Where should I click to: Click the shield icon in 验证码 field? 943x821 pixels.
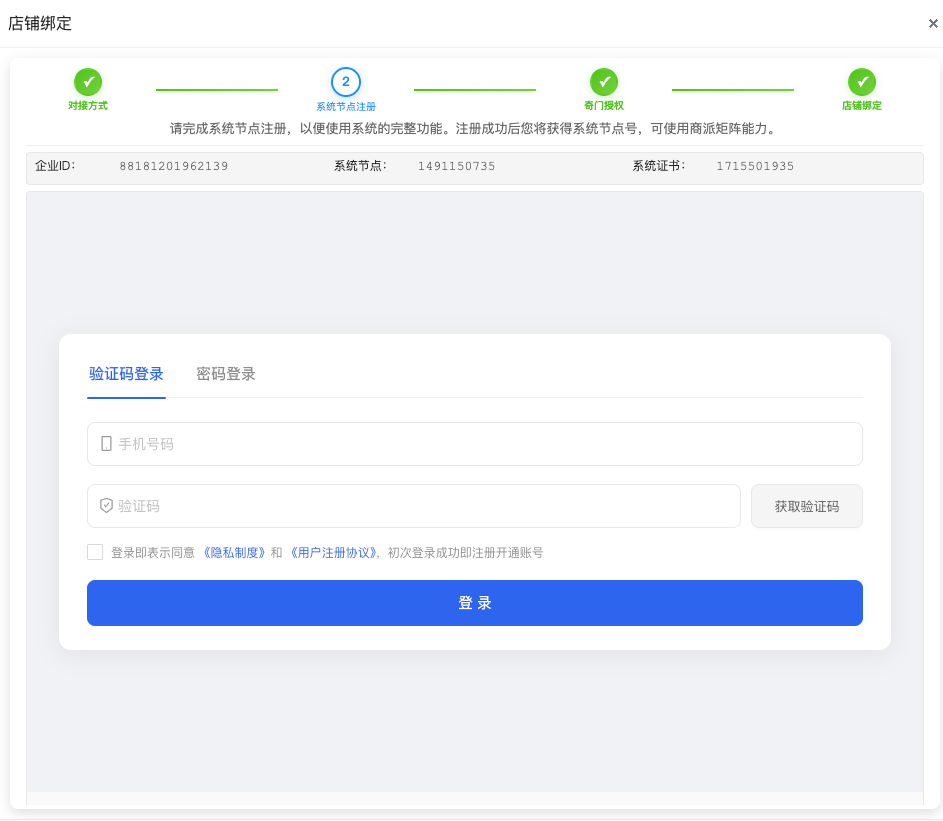[106, 506]
